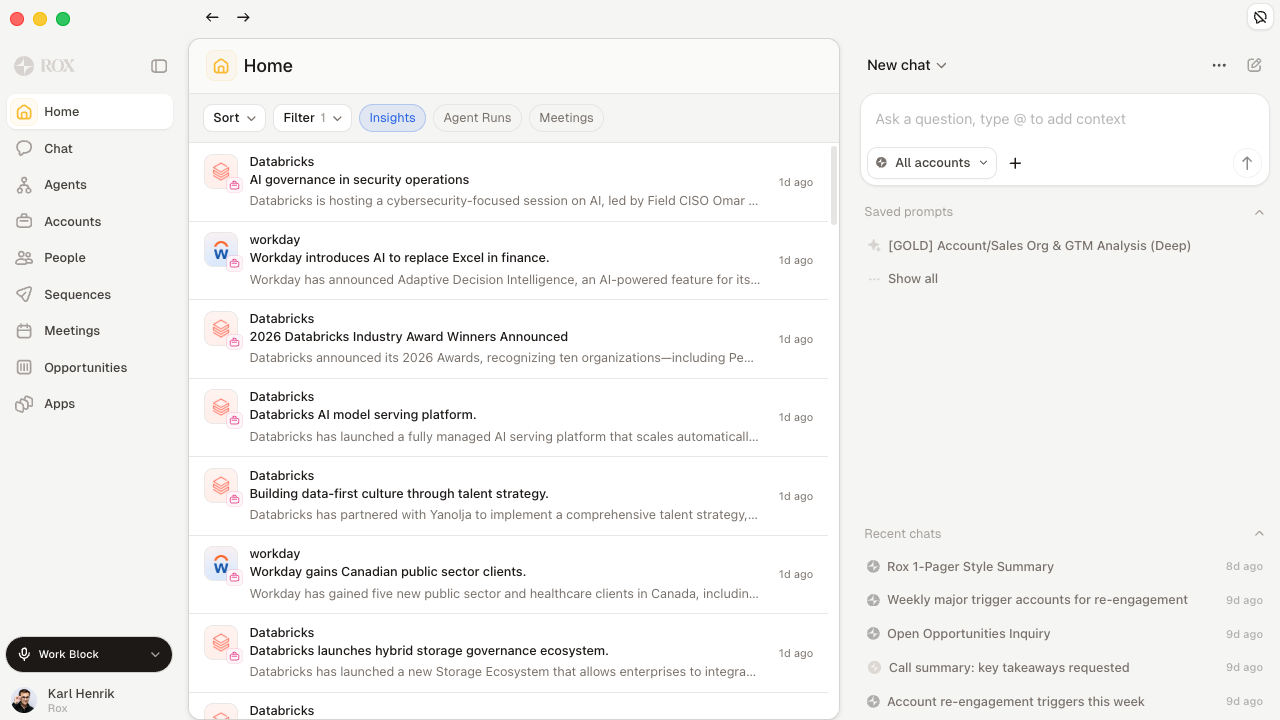Click Databricks logo on AI model serving row
Screen dimensions: 1280x720
tap(221, 406)
